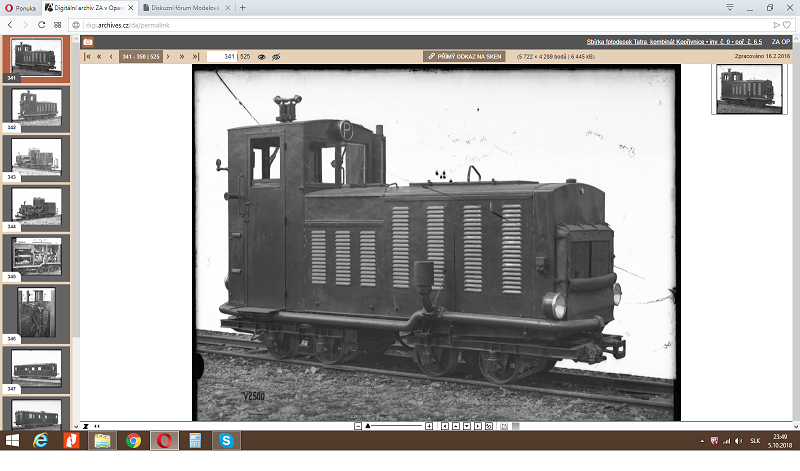
Task: Toggle the show eye icon
Action: click(x=262, y=57)
